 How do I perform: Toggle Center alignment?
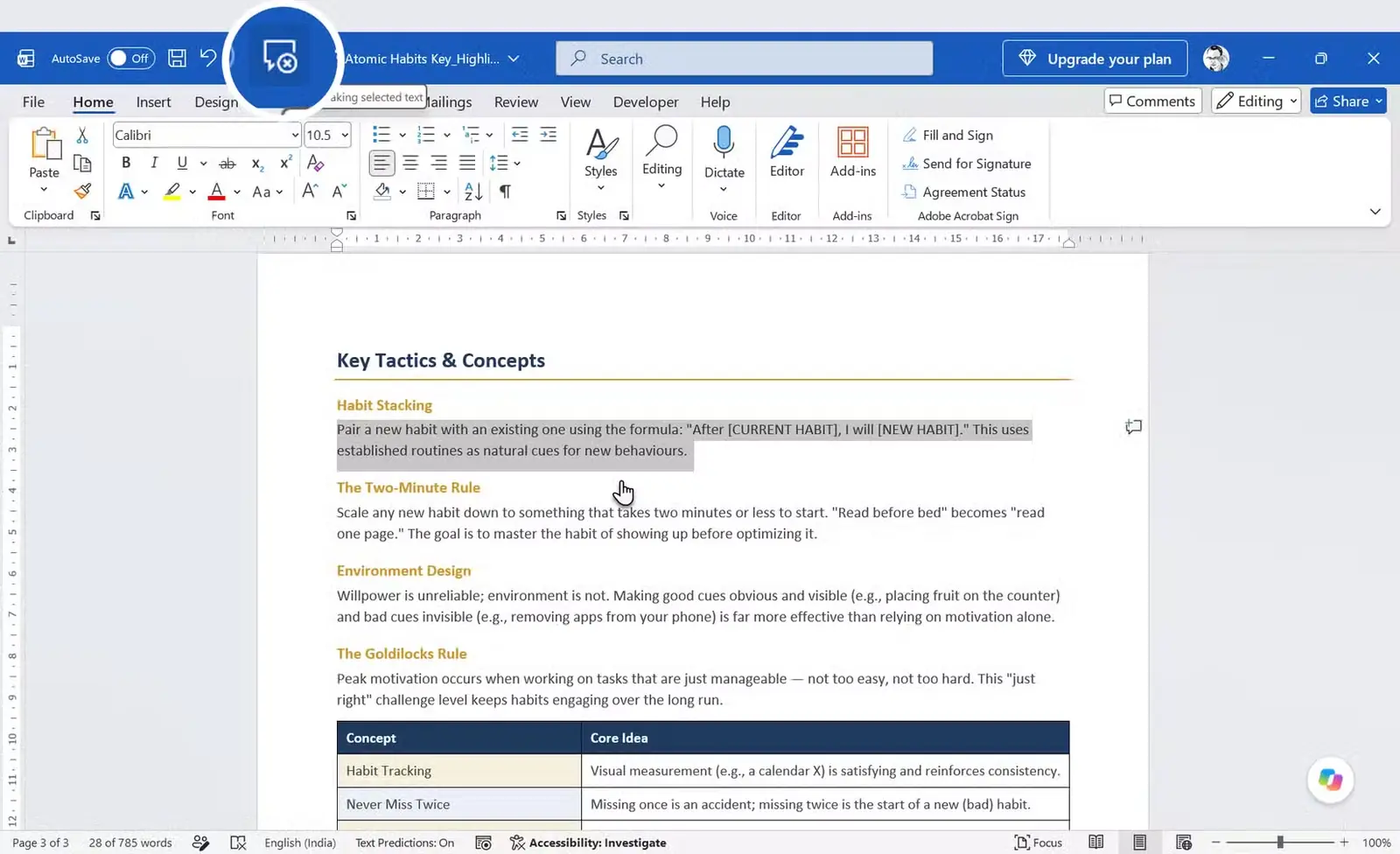pyautogui.click(x=410, y=163)
